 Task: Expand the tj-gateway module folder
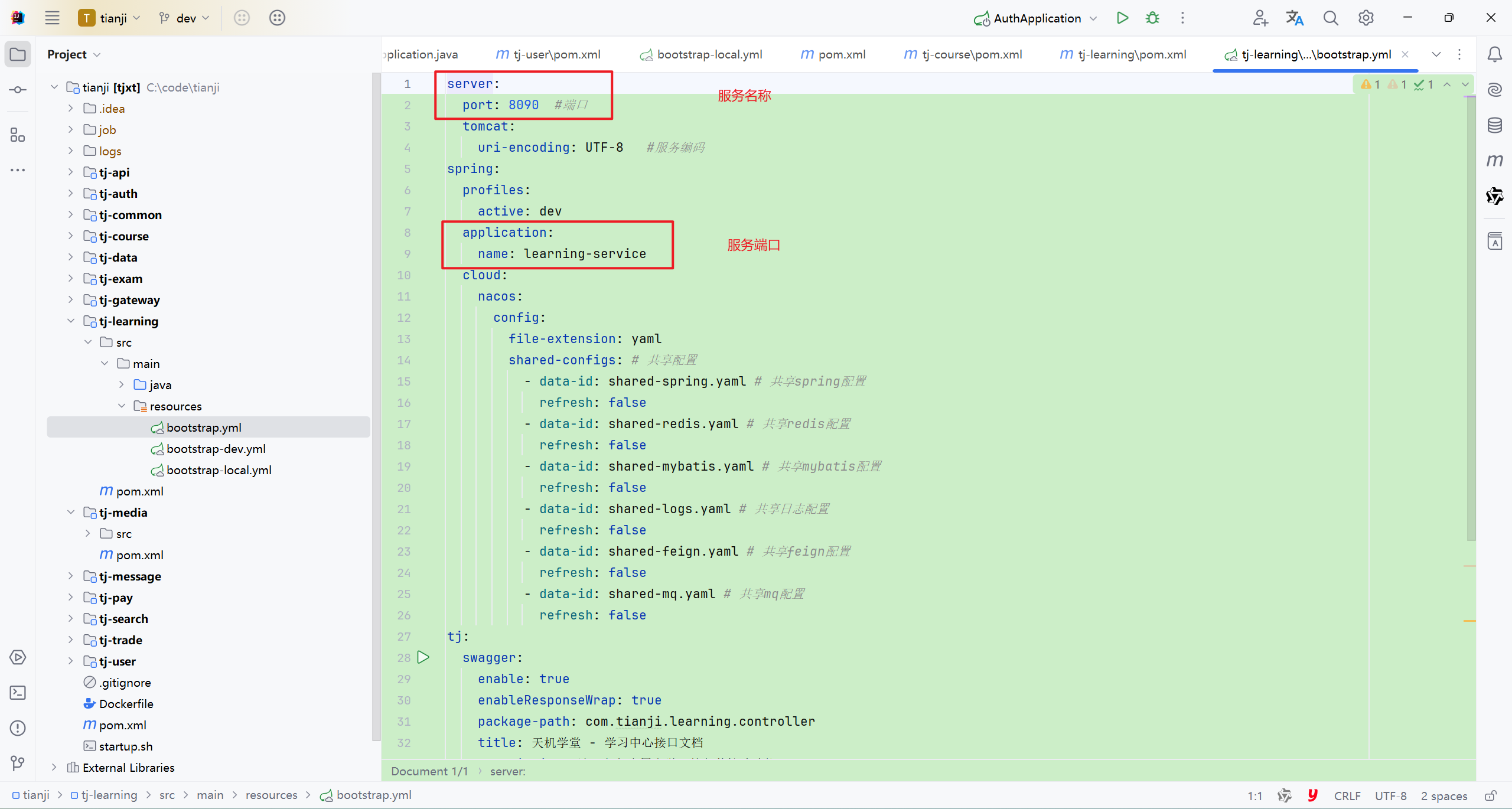(70, 300)
